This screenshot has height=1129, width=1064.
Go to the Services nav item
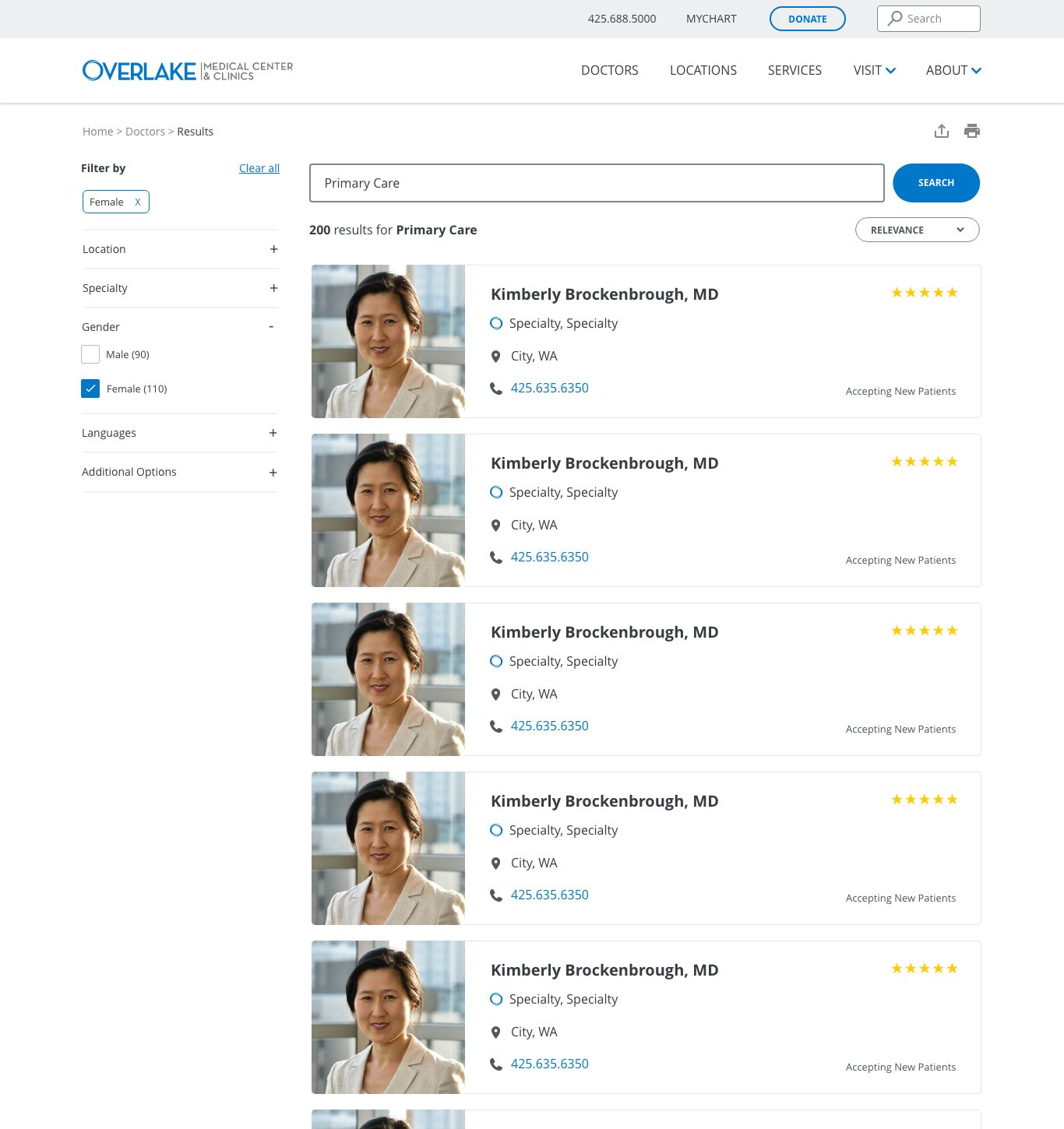pyautogui.click(x=794, y=70)
